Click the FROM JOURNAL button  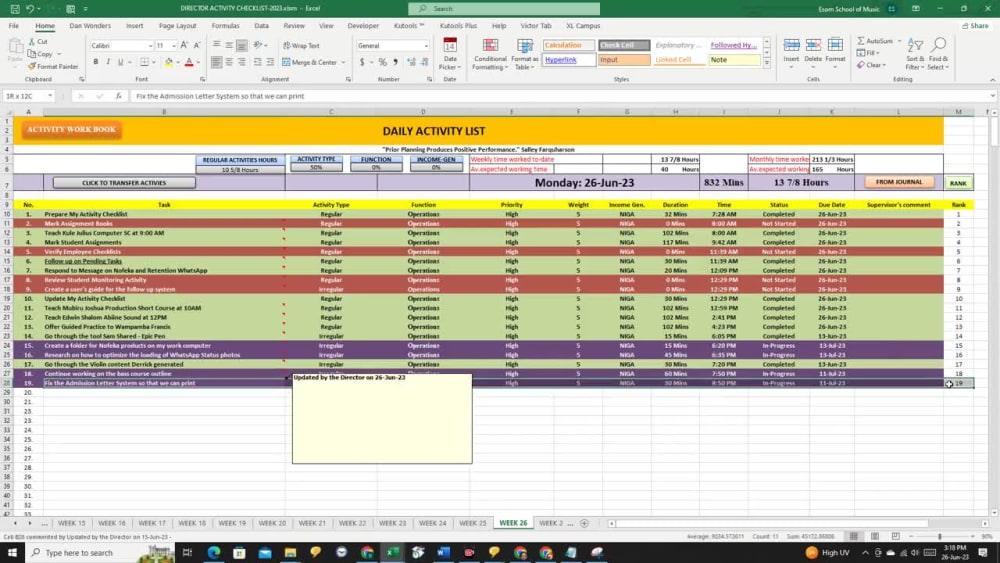click(x=899, y=182)
